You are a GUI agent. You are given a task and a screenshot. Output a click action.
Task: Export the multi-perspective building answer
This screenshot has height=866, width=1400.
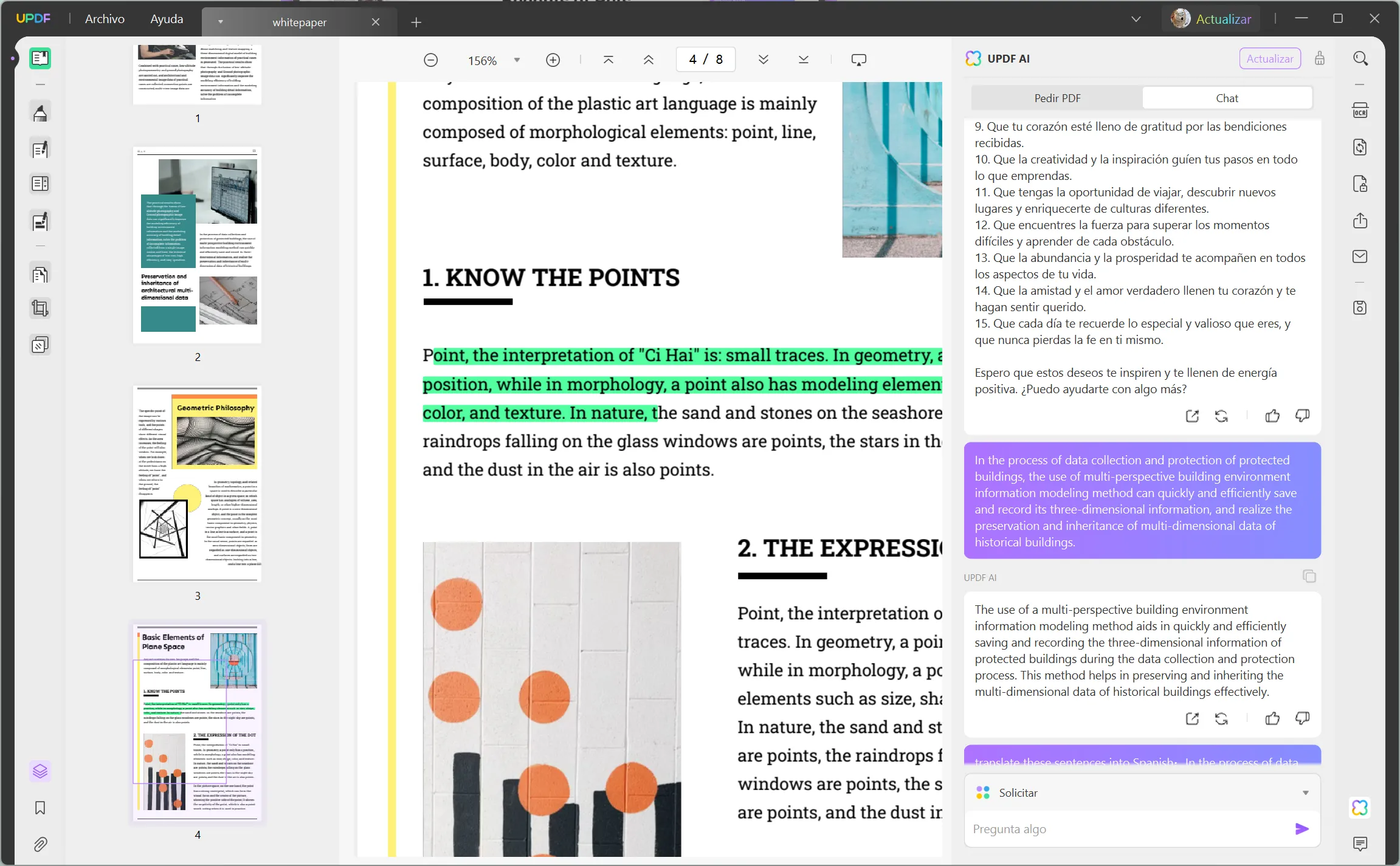coord(1192,719)
